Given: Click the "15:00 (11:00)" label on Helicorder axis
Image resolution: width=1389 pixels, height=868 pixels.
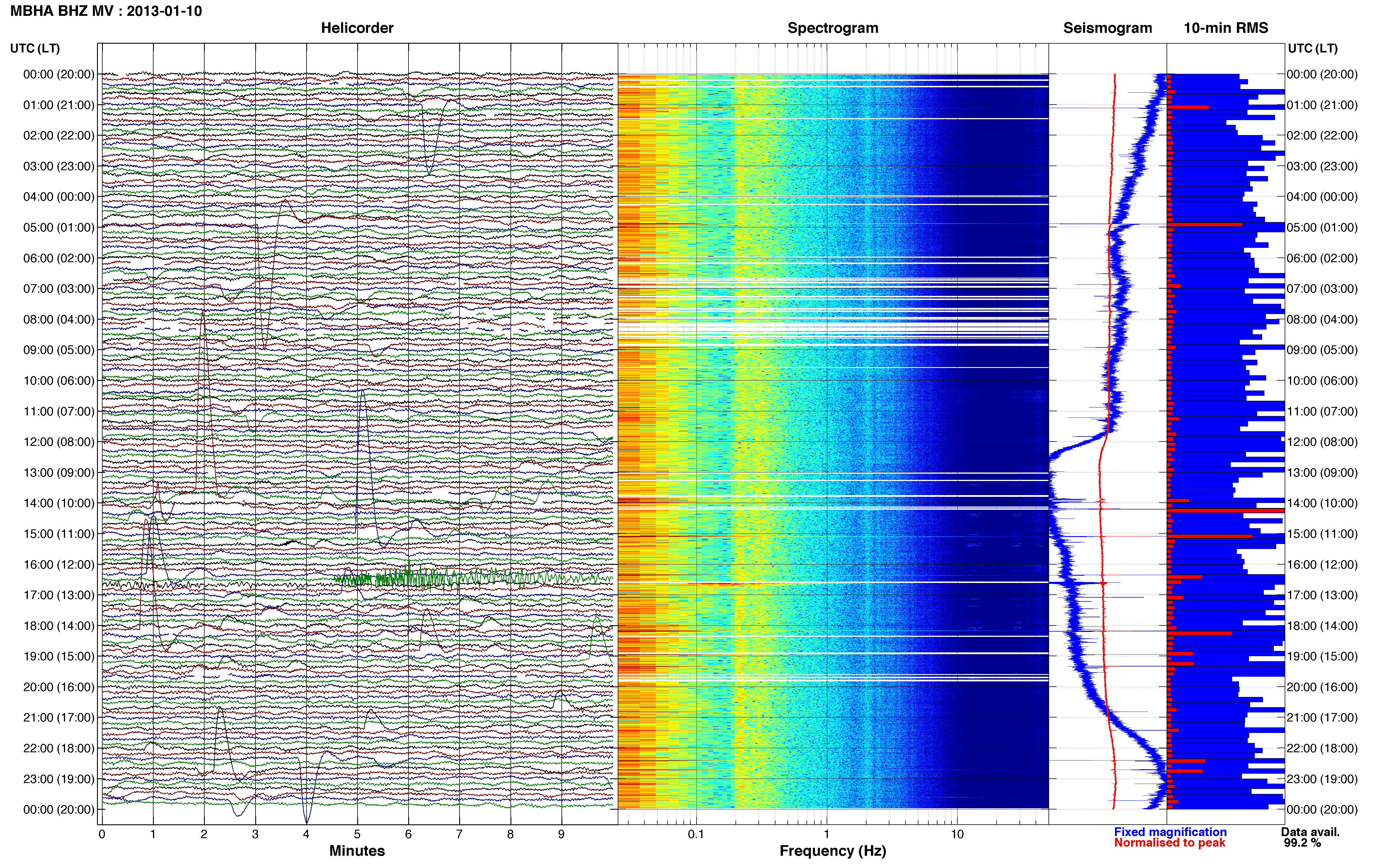Looking at the screenshot, I should (59, 534).
